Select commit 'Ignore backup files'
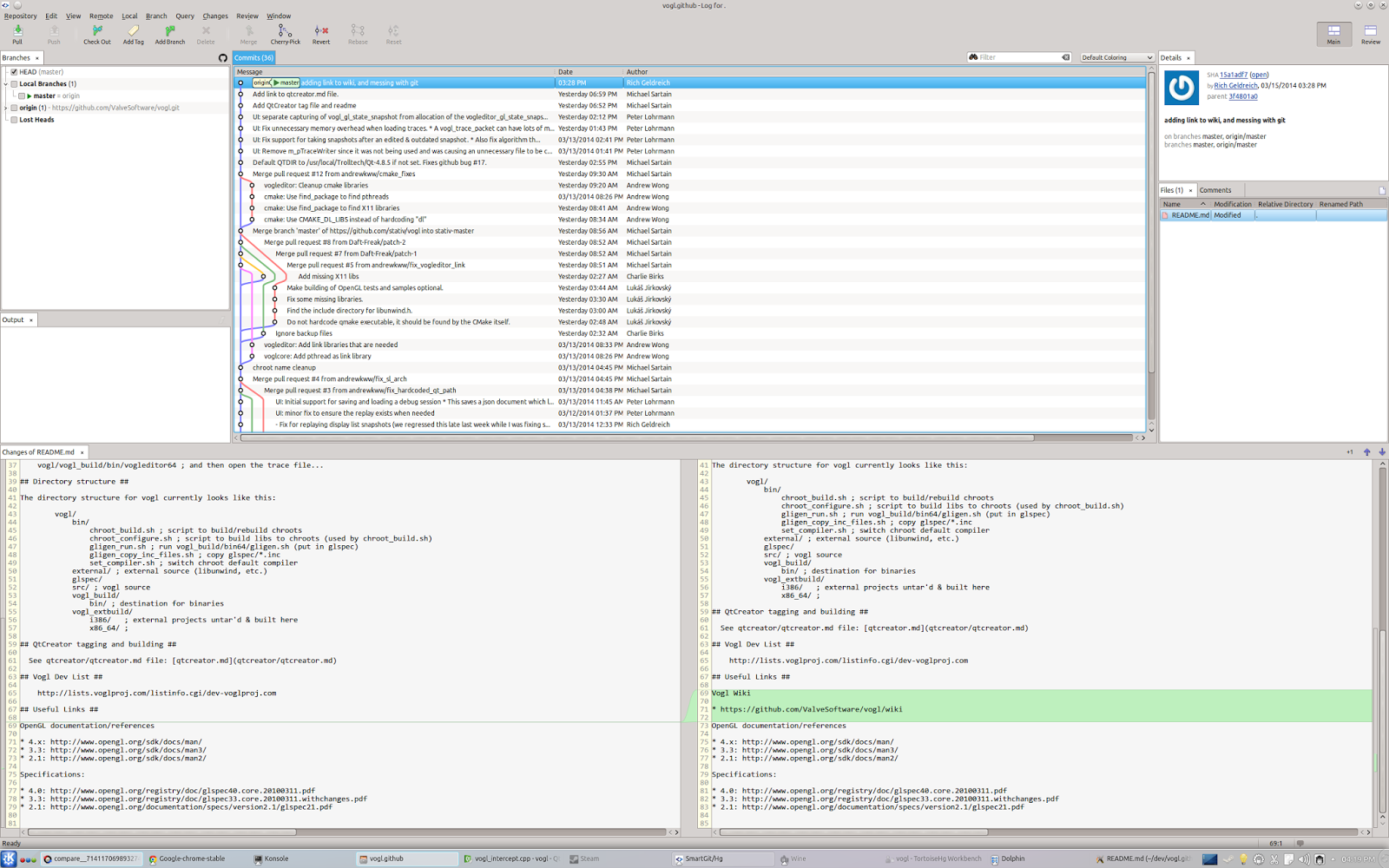The width and height of the screenshot is (1389, 868). tap(690, 333)
